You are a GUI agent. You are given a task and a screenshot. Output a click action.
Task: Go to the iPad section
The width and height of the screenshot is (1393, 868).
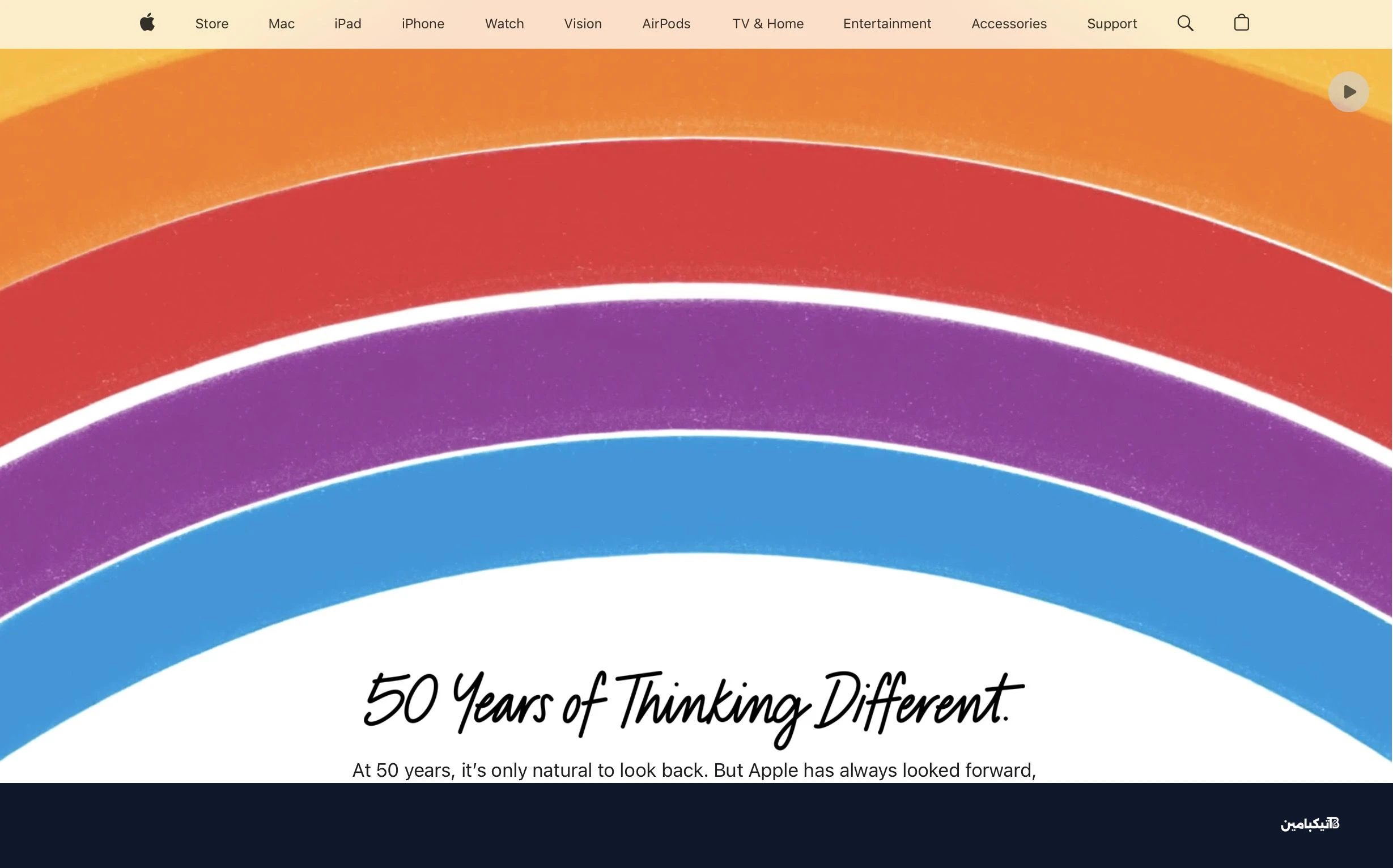click(x=348, y=24)
